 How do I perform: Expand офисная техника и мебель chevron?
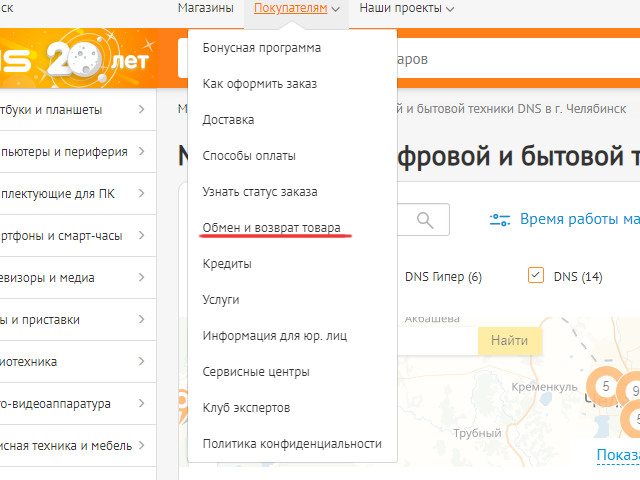141,445
